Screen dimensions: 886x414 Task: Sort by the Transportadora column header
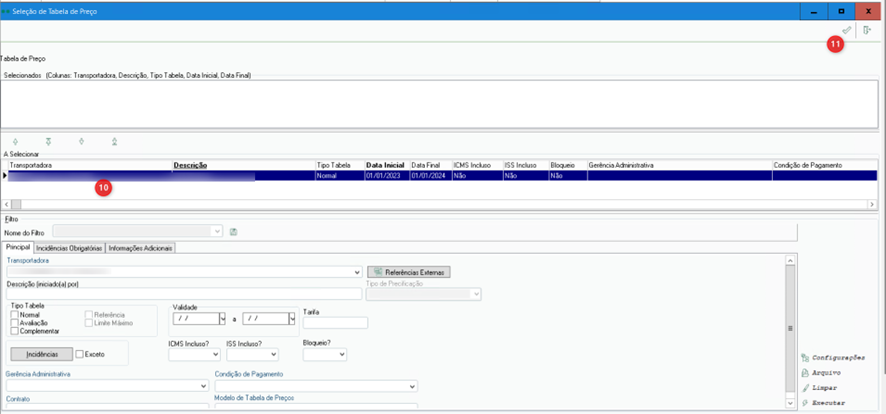(90, 165)
